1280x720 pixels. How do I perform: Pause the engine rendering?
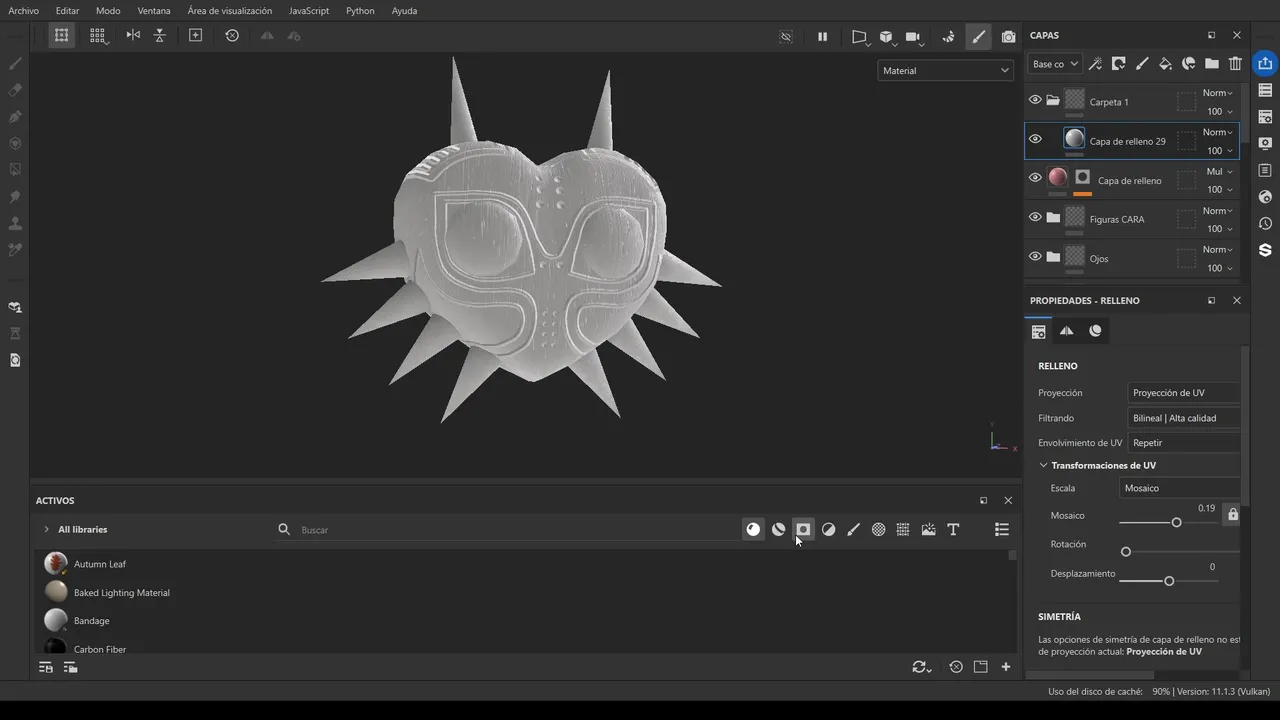[x=822, y=36]
